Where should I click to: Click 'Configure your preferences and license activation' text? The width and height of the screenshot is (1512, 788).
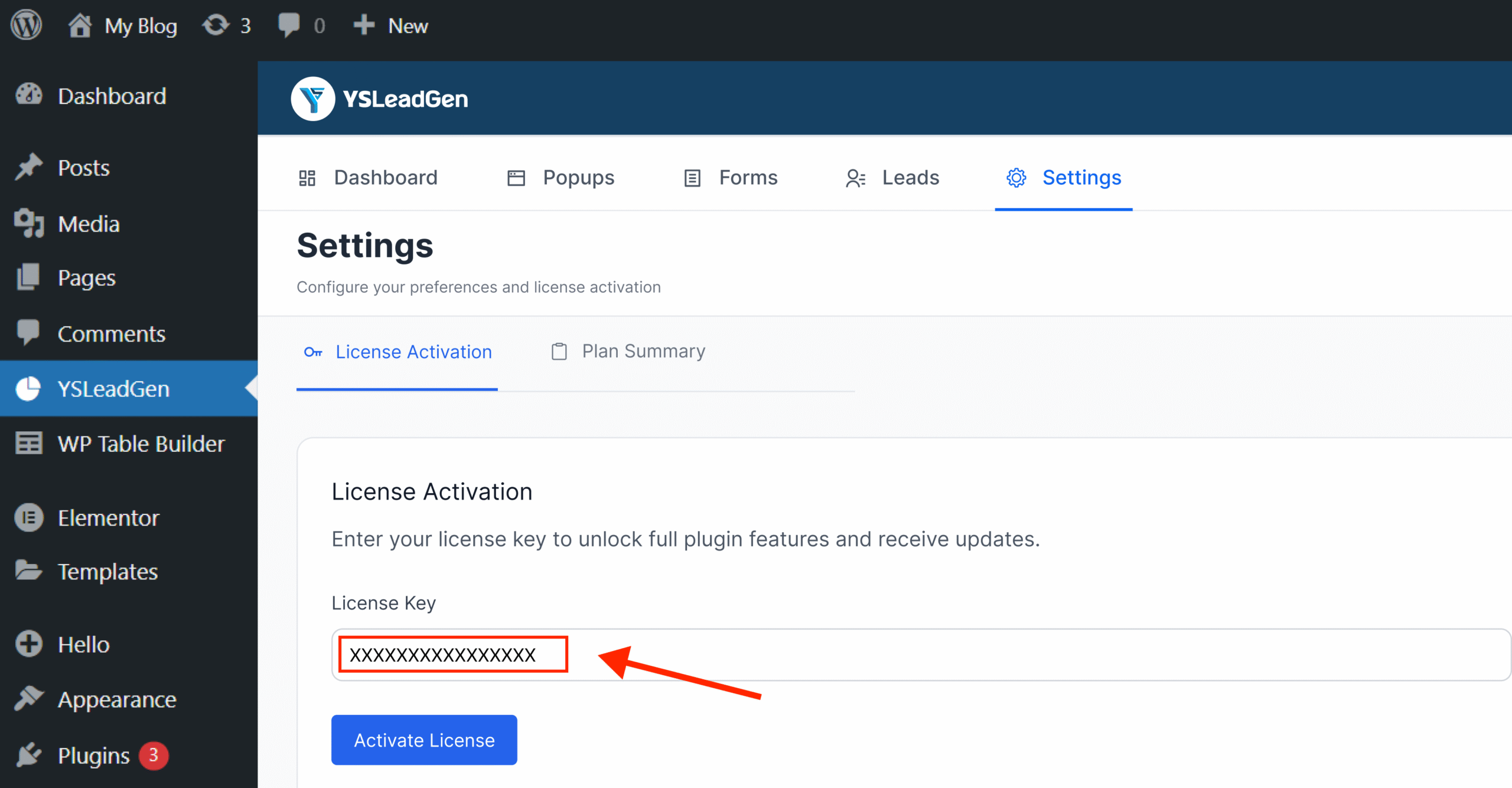click(x=478, y=286)
